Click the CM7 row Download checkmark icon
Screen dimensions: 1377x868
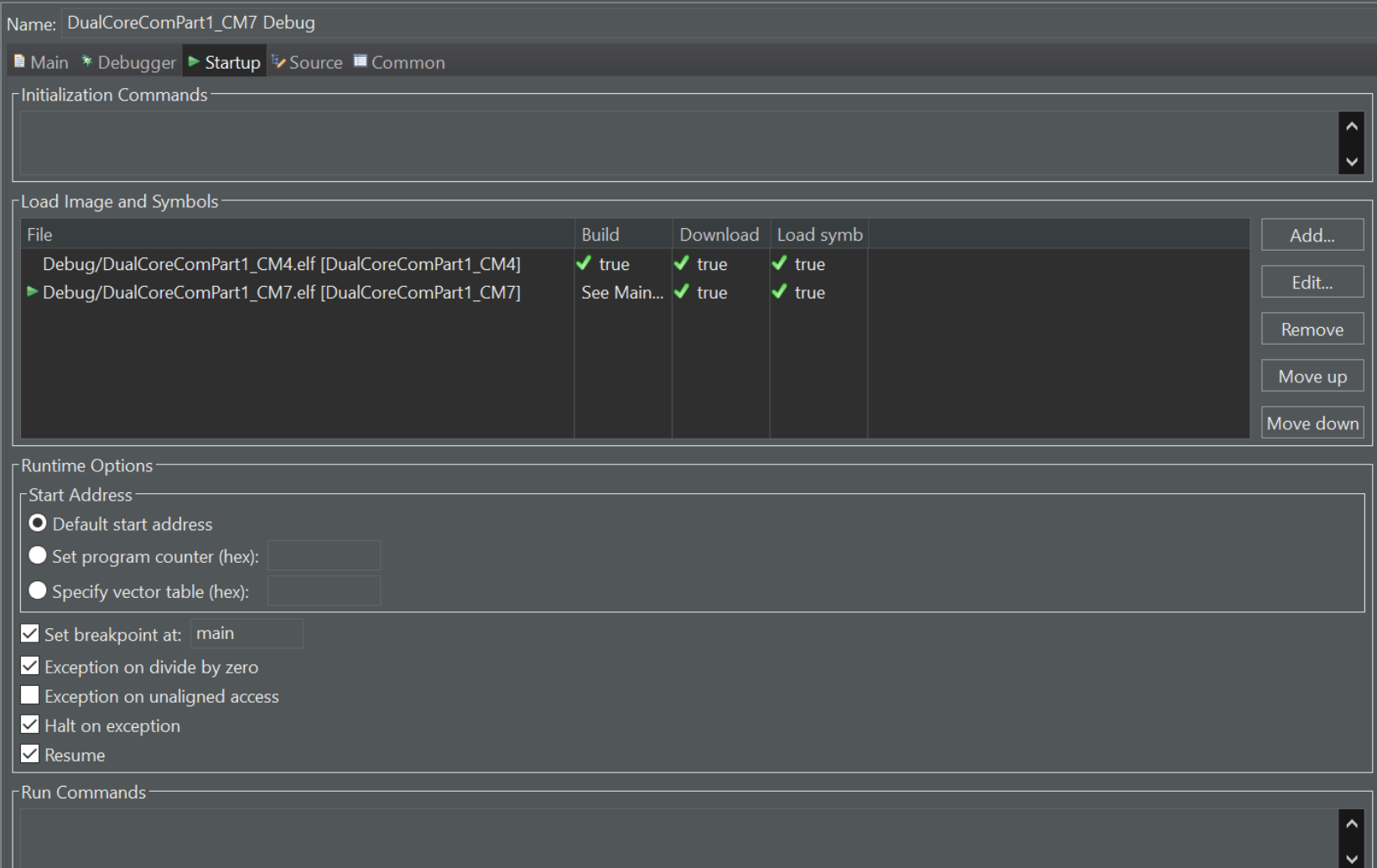click(682, 292)
